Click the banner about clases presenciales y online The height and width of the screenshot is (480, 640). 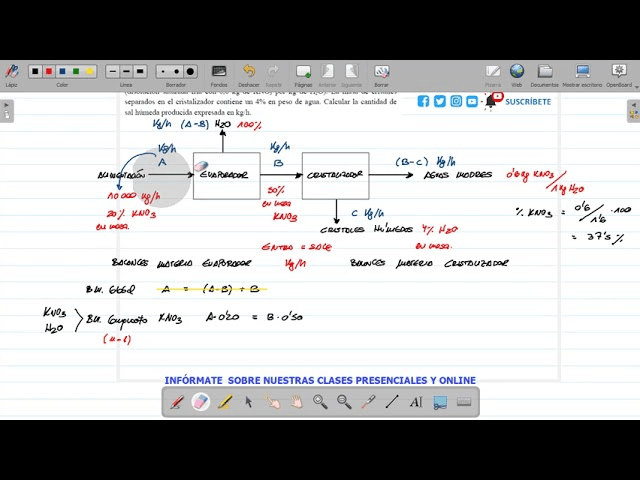[320, 380]
